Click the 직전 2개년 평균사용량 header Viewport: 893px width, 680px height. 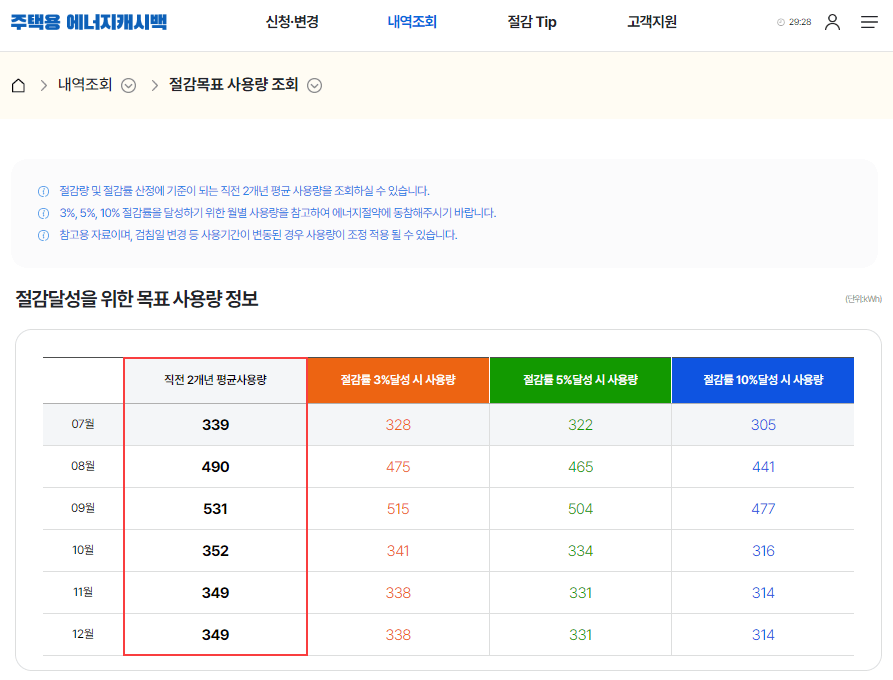coord(214,380)
